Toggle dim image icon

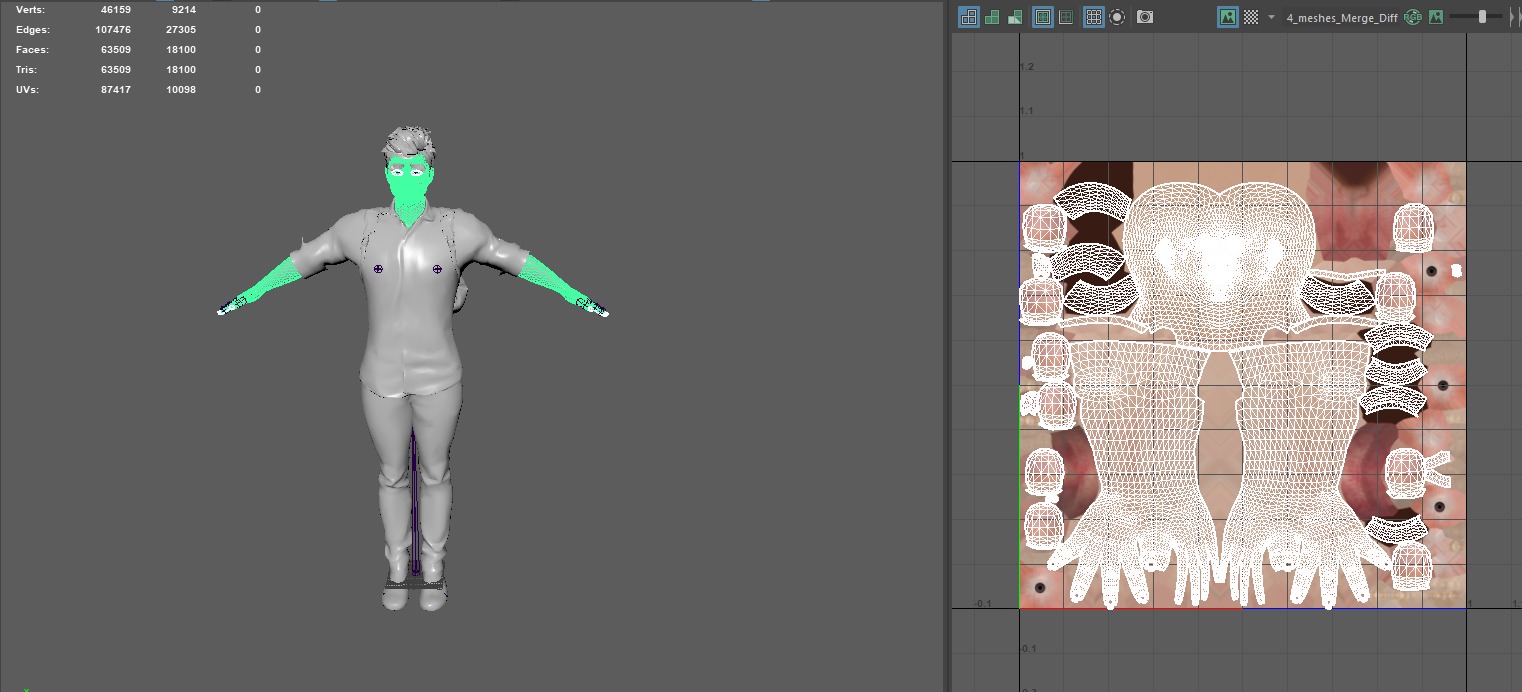pyautogui.click(x=1436, y=17)
